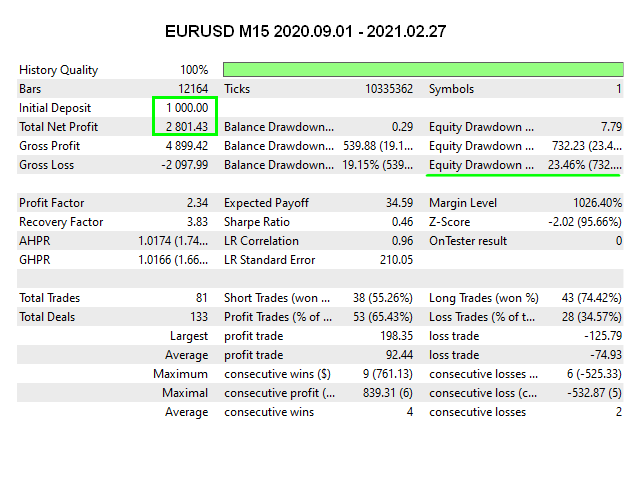This screenshot has height=480, width=640.
Task: Click the GHPR value '1.0166 (1.66...'
Action: pos(173,260)
